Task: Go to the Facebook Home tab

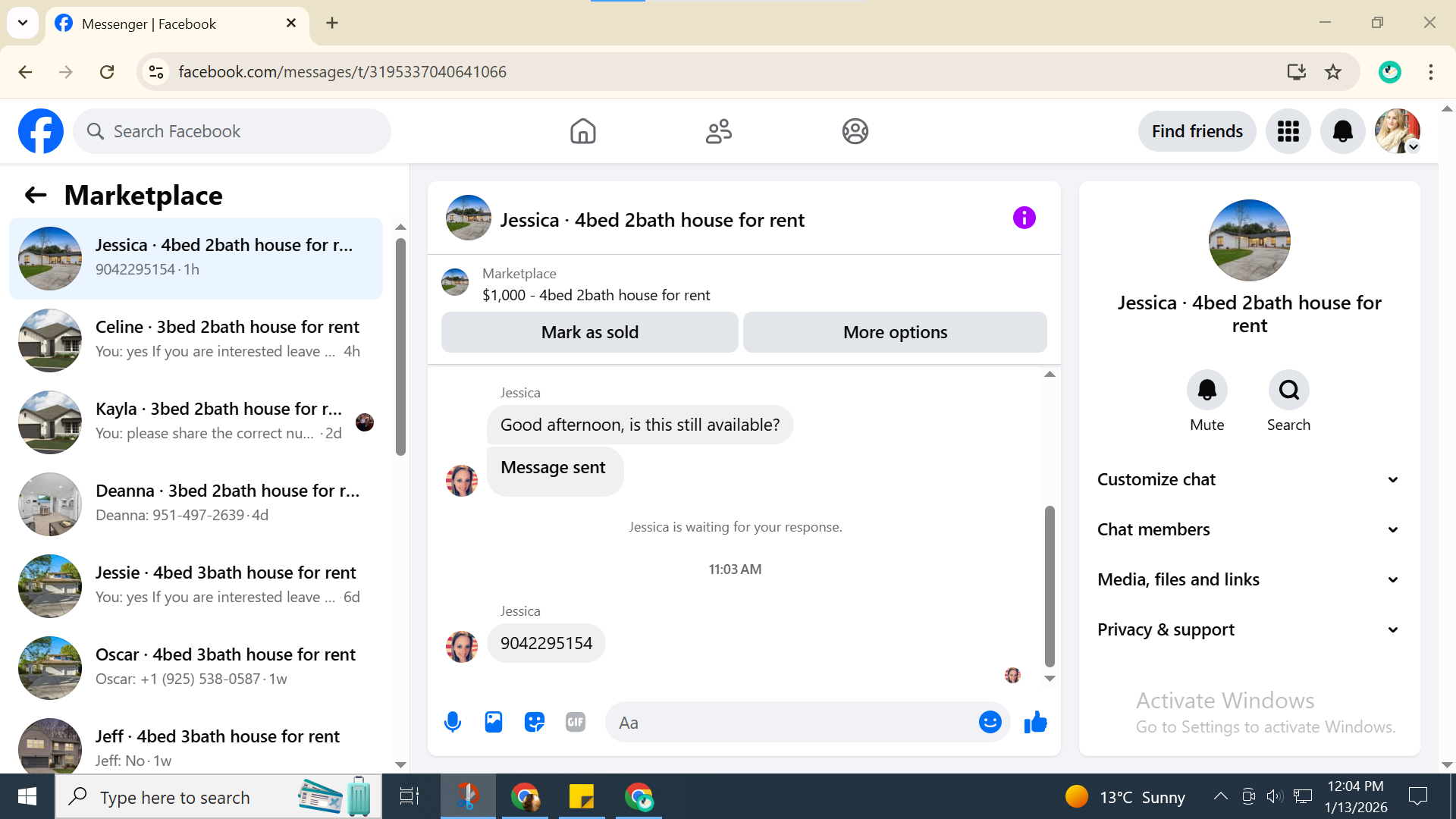Action: pos(582,131)
